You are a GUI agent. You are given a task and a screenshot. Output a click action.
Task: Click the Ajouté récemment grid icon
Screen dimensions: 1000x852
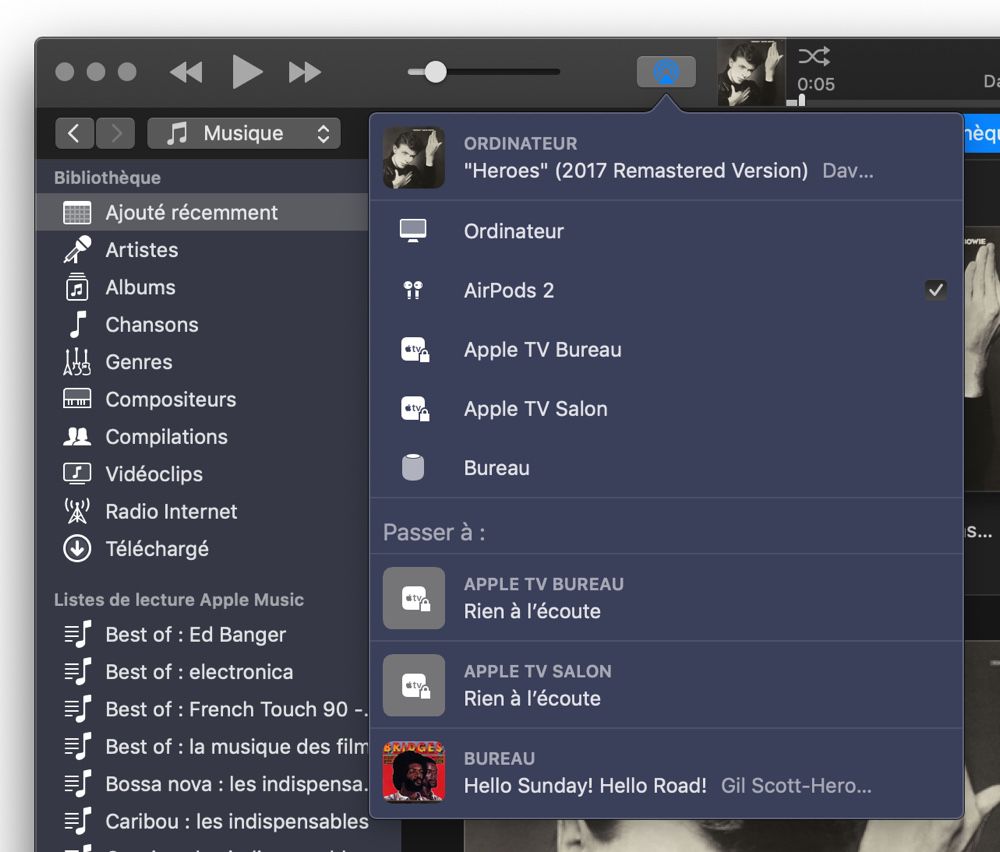click(77, 213)
